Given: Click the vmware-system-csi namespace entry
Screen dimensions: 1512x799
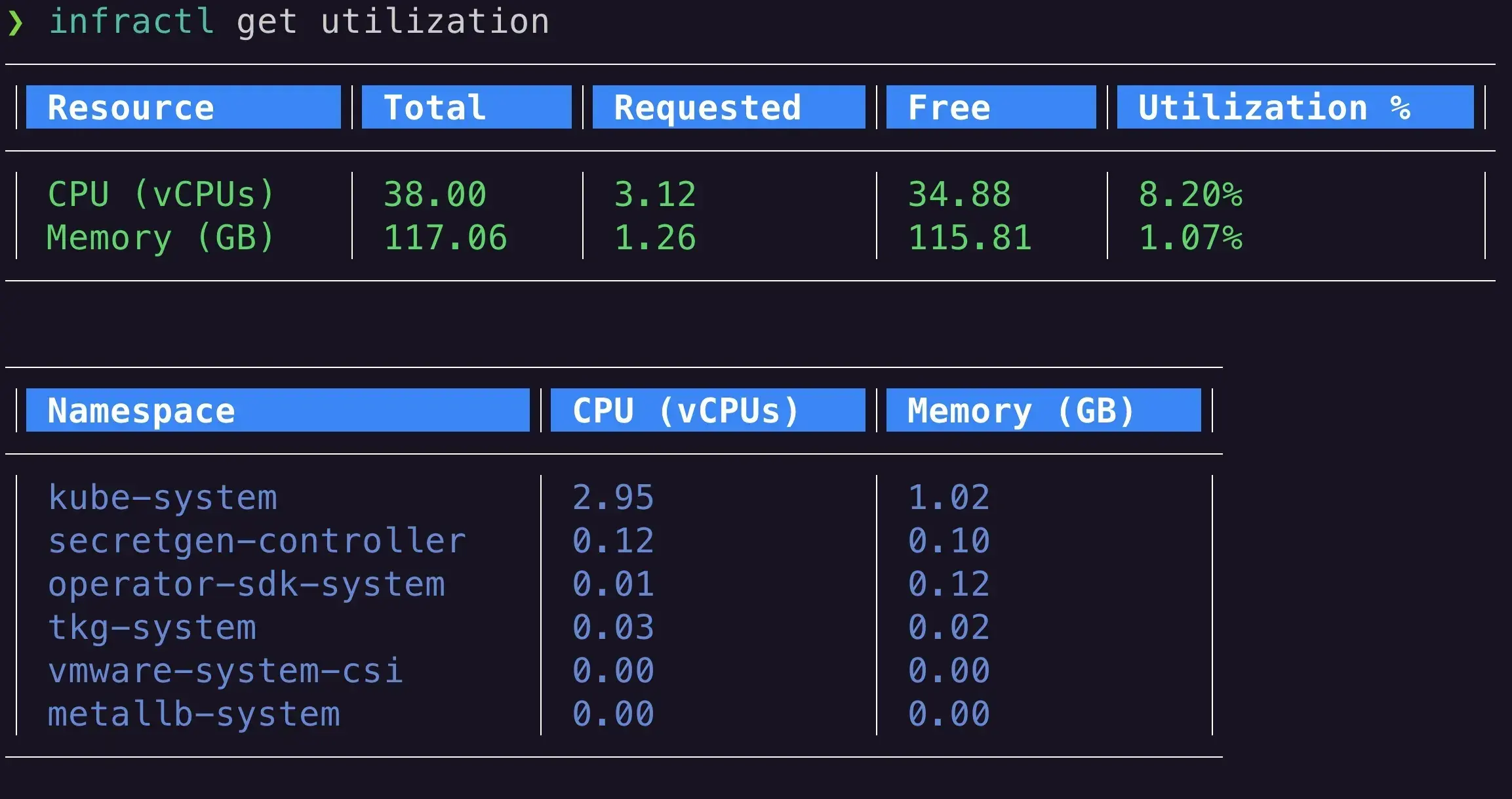Looking at the screenshot, I should (x=226, y=670).
